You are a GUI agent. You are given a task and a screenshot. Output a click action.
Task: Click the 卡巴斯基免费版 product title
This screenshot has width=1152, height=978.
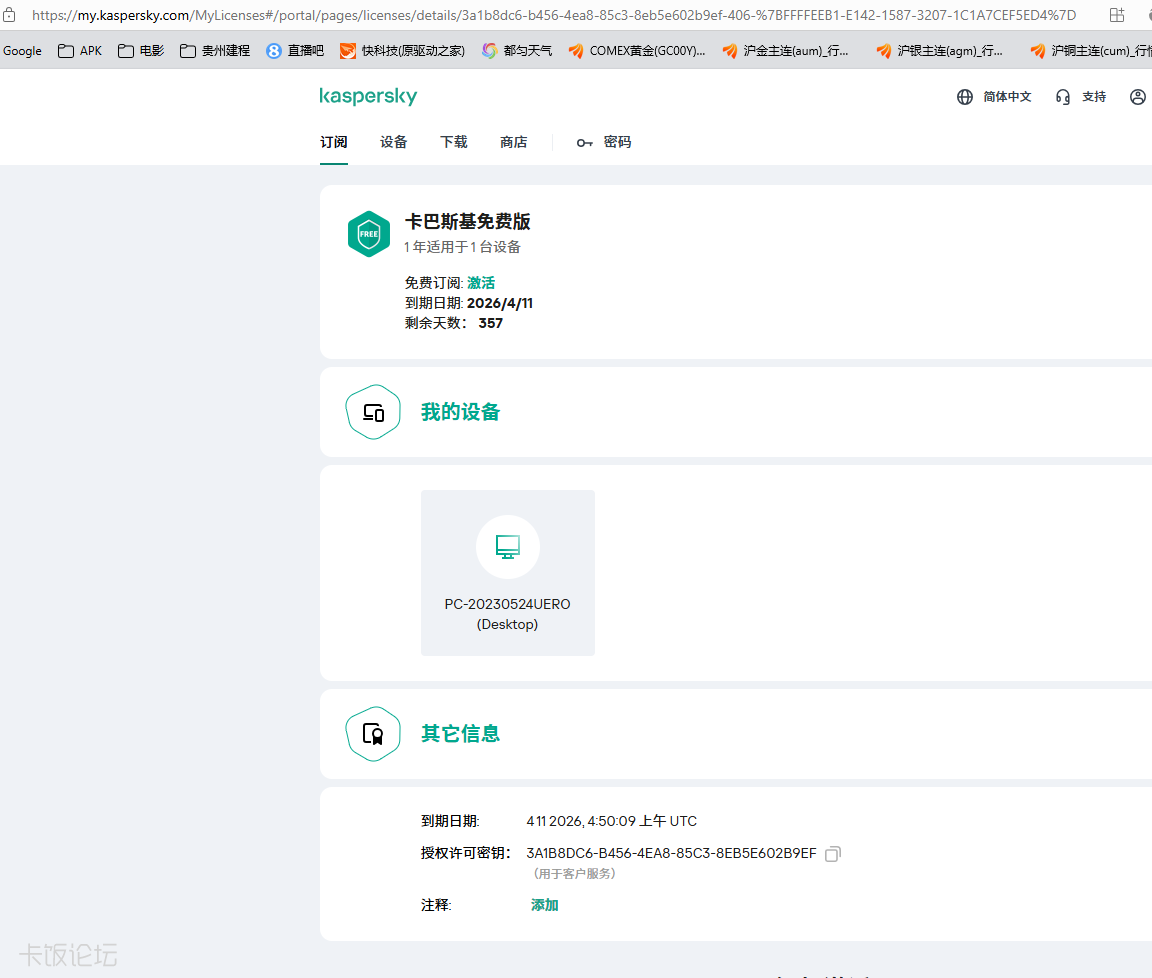(x=467, y=221)
